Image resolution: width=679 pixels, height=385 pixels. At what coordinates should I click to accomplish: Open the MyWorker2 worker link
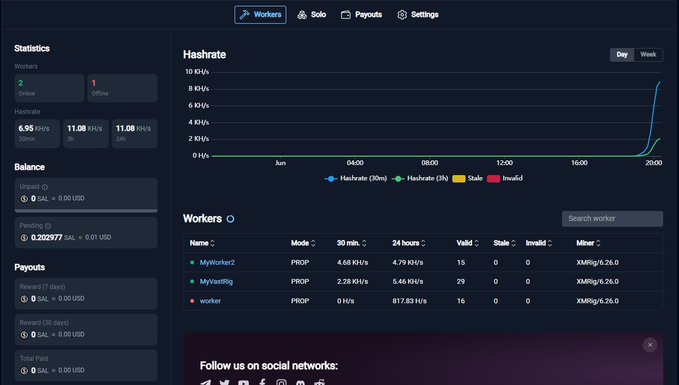(217, 262)
